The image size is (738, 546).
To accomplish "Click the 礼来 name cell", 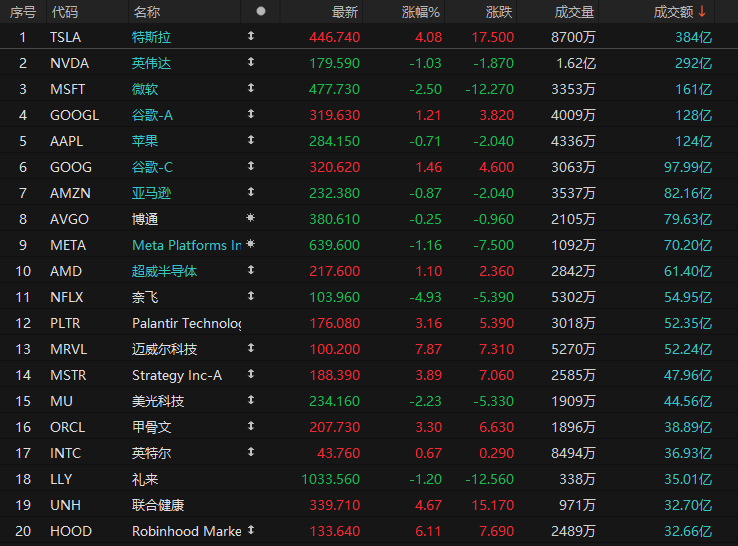I will [x=145, y=479].
